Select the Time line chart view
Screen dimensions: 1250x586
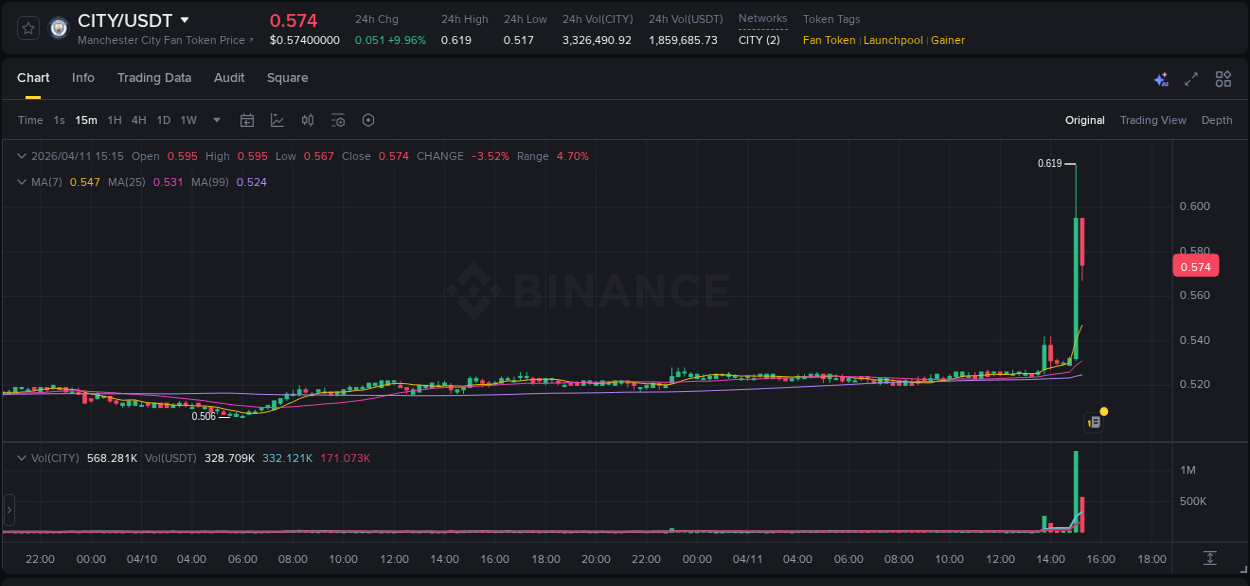30,120
